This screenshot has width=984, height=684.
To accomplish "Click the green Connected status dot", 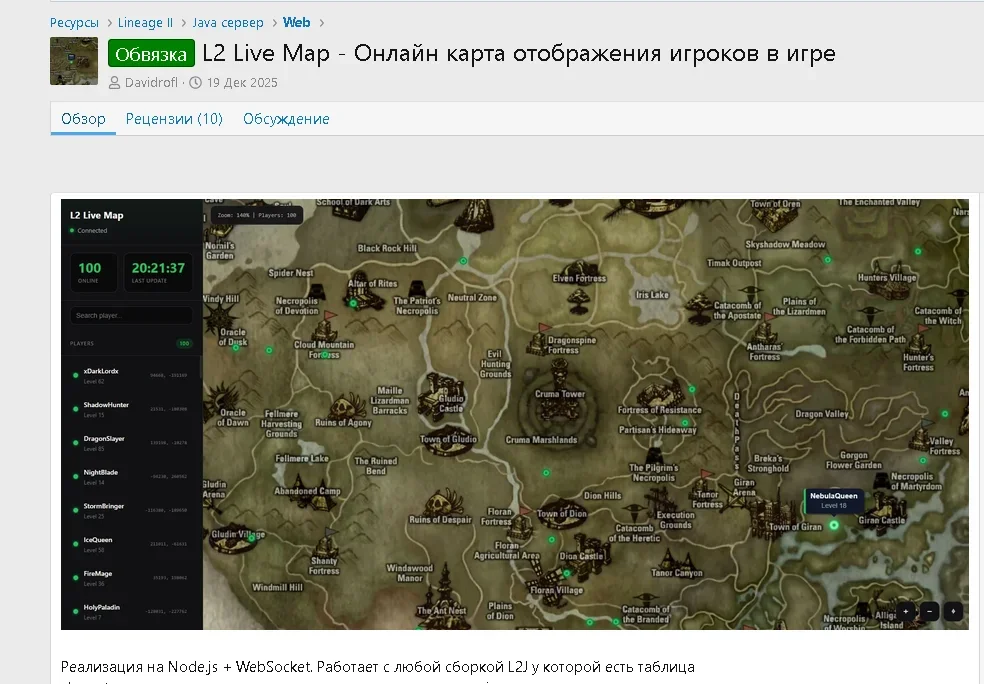I will 72,230.
